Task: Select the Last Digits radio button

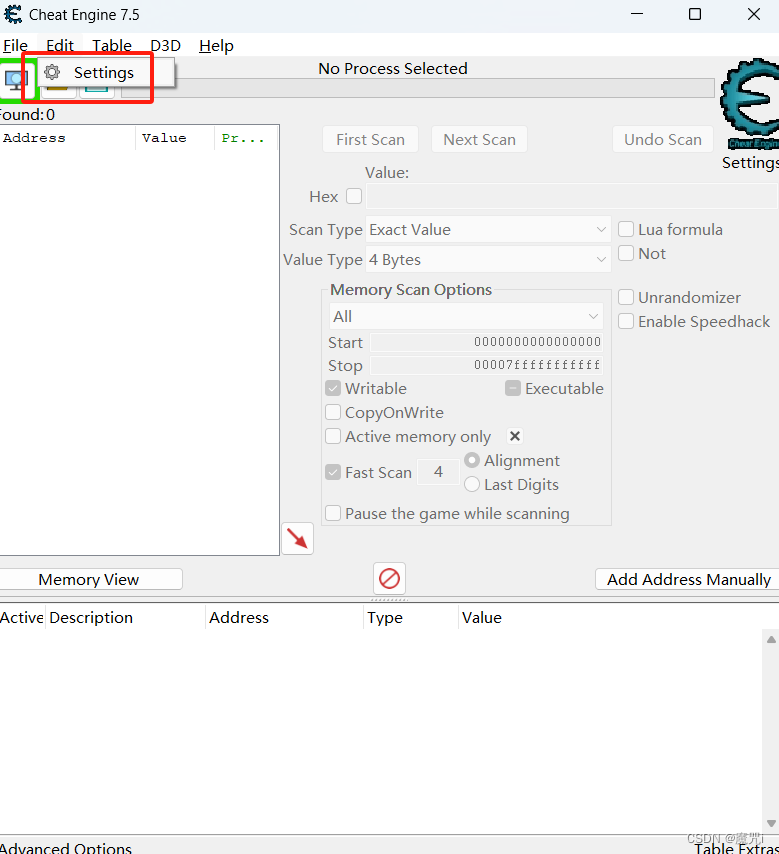Action: (x=472, y=484)
